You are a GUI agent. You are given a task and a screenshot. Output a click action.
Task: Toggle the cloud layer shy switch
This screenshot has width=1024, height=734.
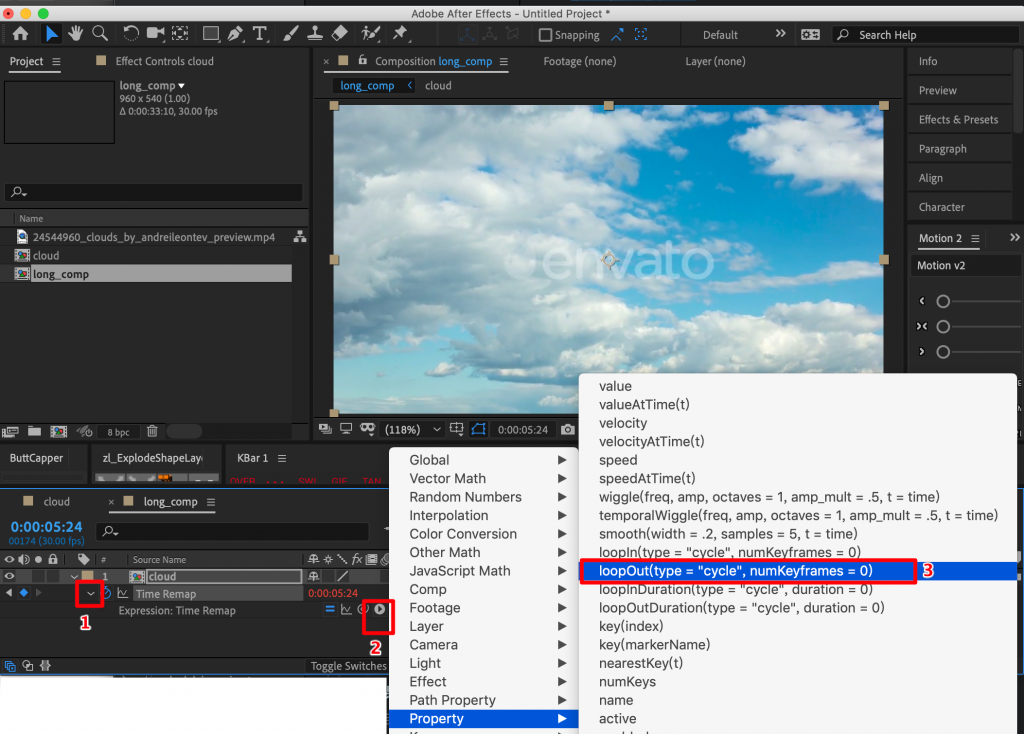click(313, 576)
